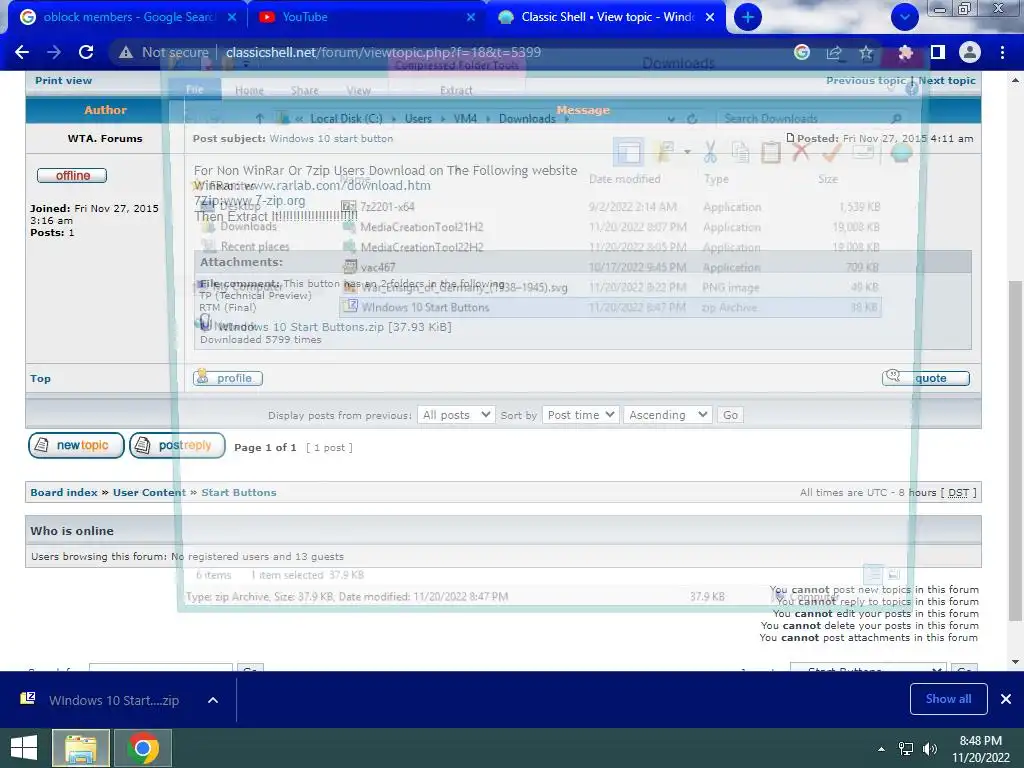Click the DST abbreviation
The height and width of the screenshot is (768, 1024).
point(958,492)
